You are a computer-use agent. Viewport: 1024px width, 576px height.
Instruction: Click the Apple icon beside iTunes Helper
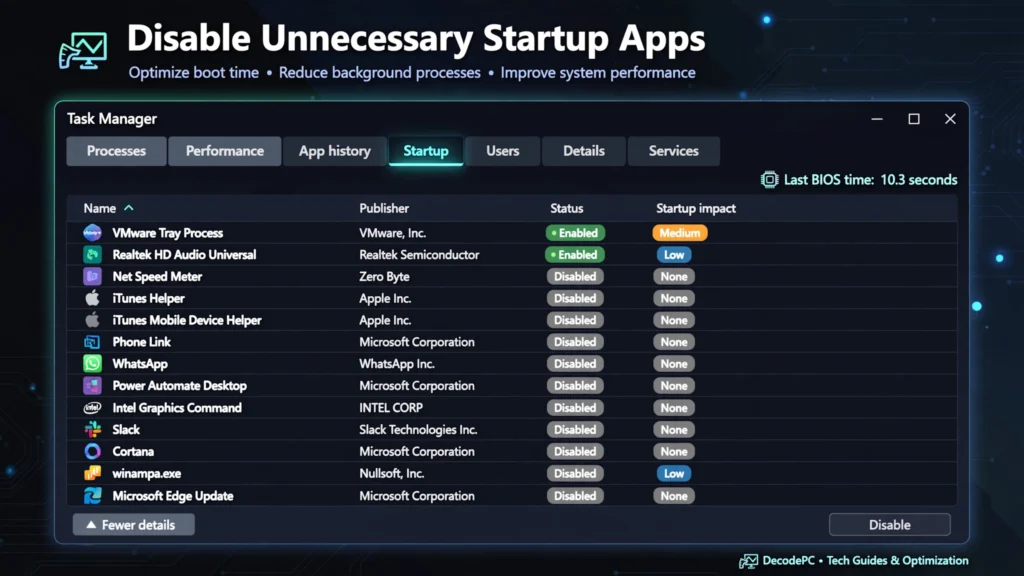tap(92, 298)
